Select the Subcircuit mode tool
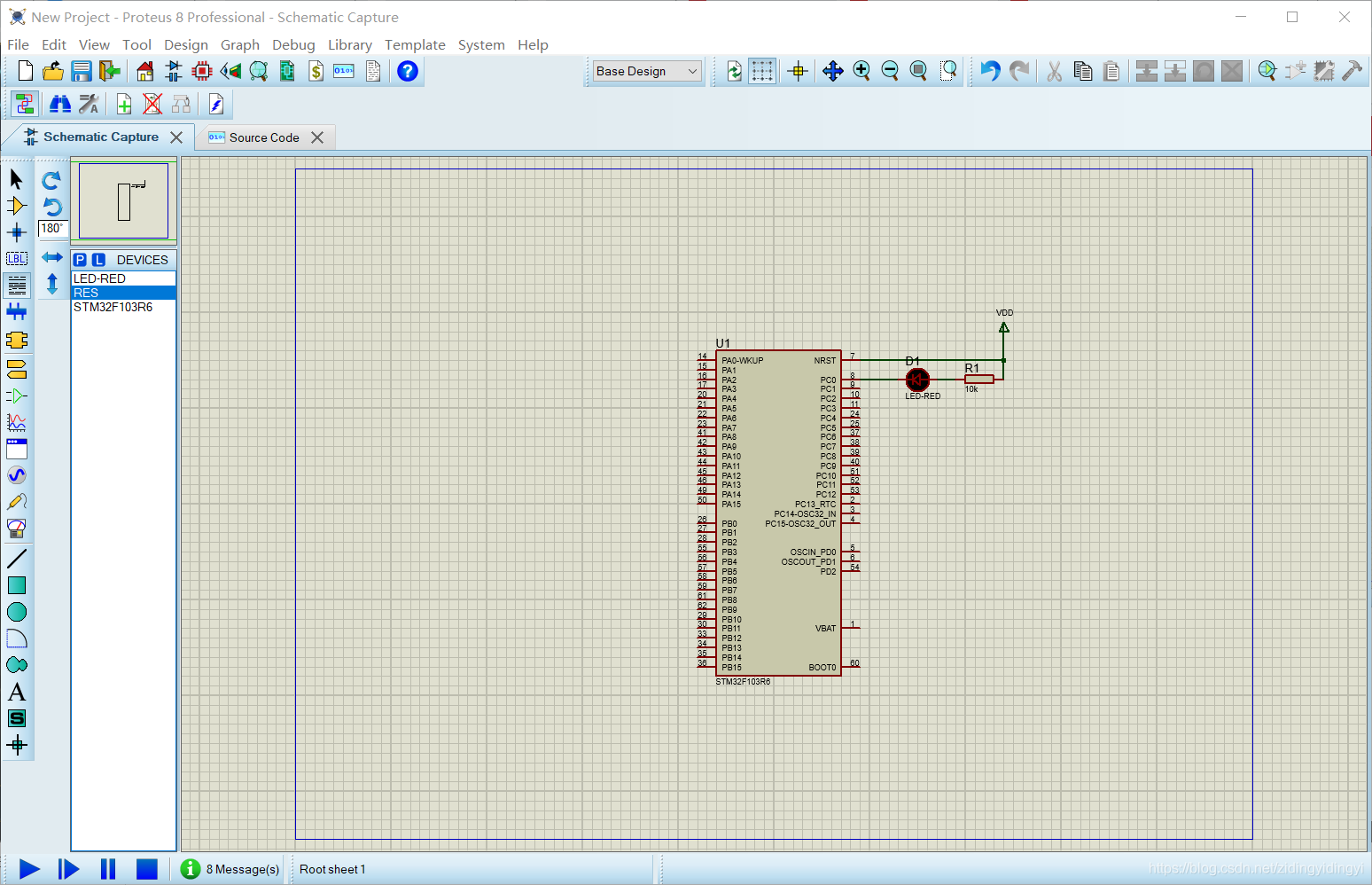This screenshot has width=1372, height=885. (16, 341)
